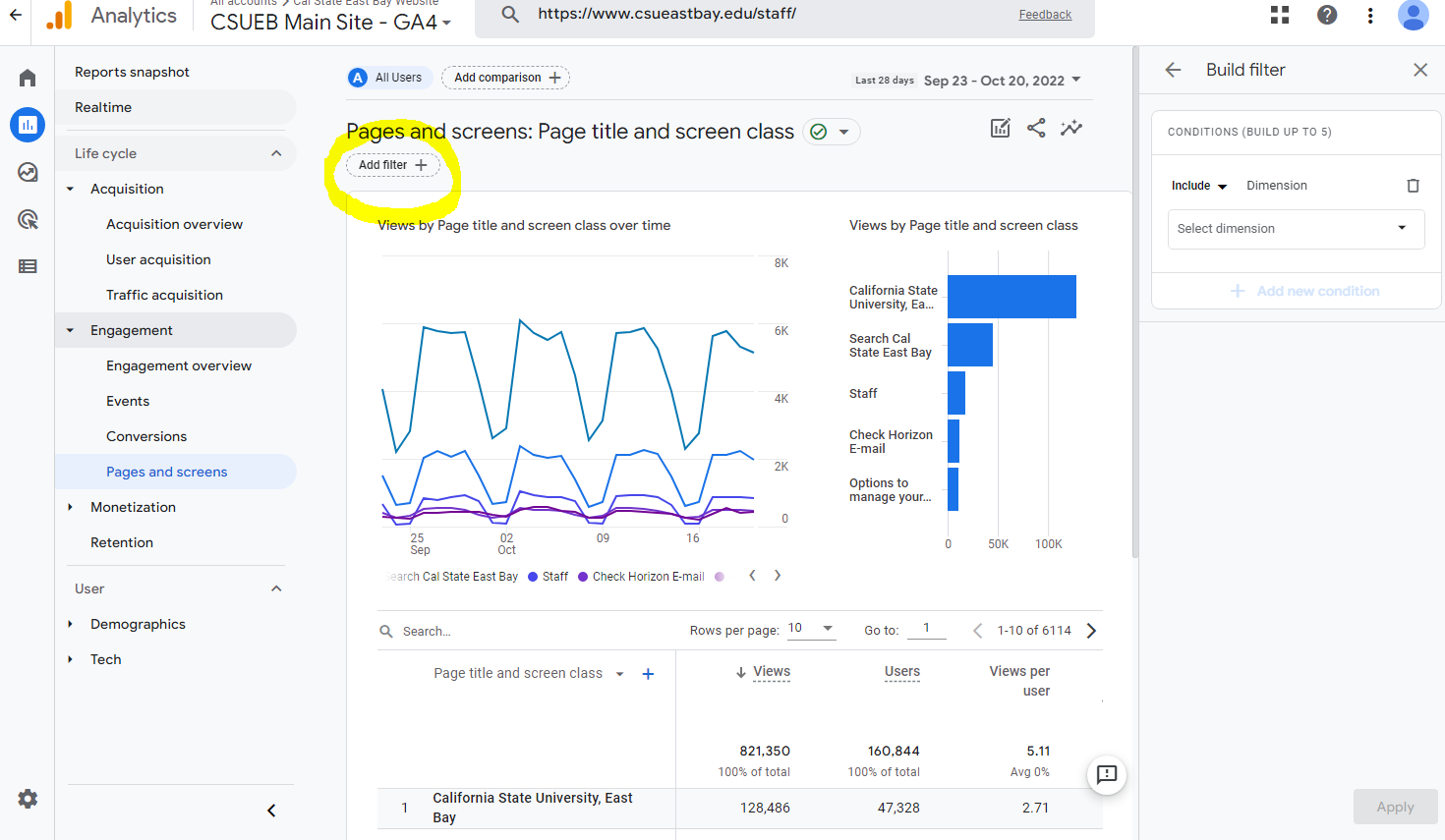Viewport: 1445px width, 840px height.
Task: Open the Explore icon in sidebar
Action: [28, 172]
